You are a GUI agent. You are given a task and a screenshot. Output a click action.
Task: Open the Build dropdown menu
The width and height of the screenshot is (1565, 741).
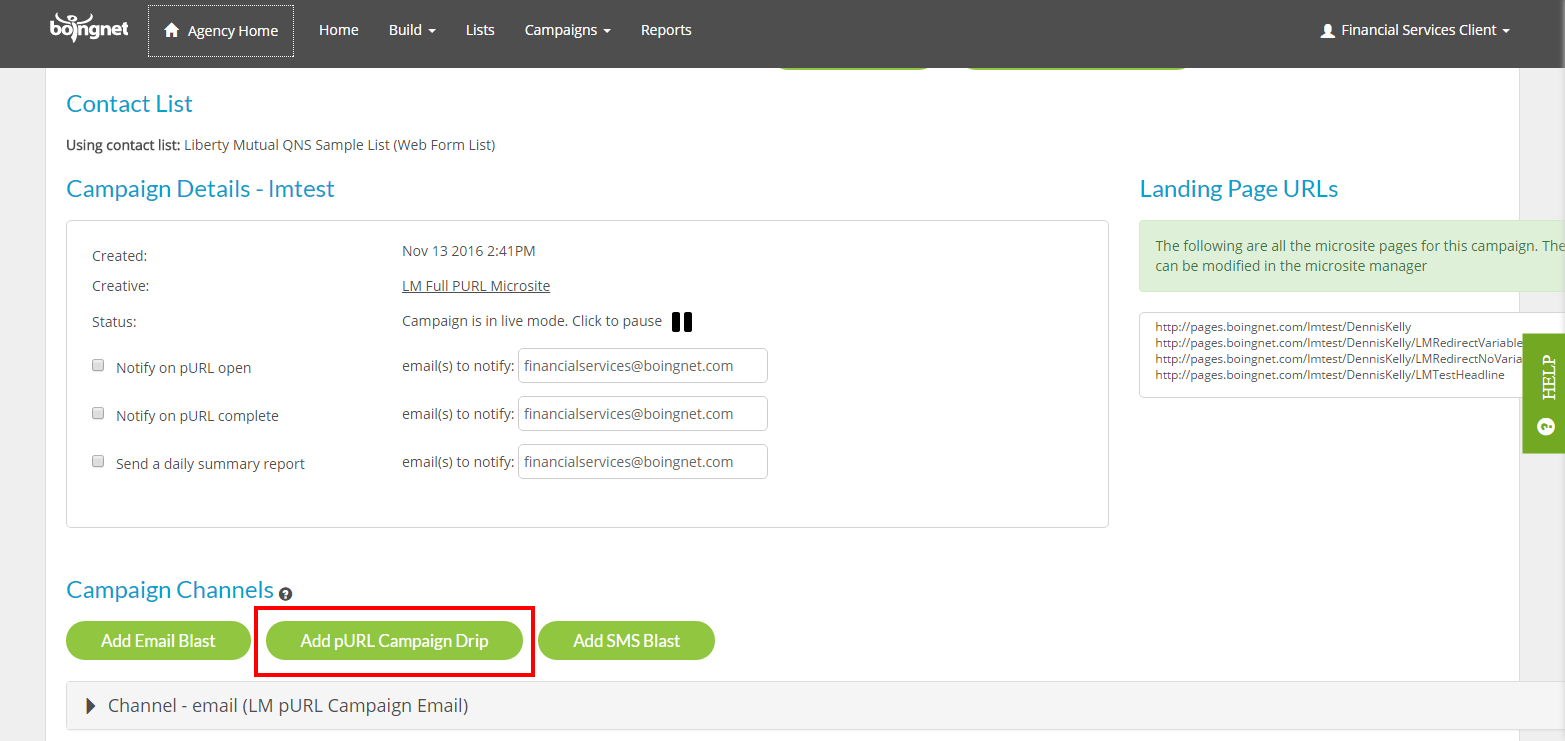(x=412, y=30)
